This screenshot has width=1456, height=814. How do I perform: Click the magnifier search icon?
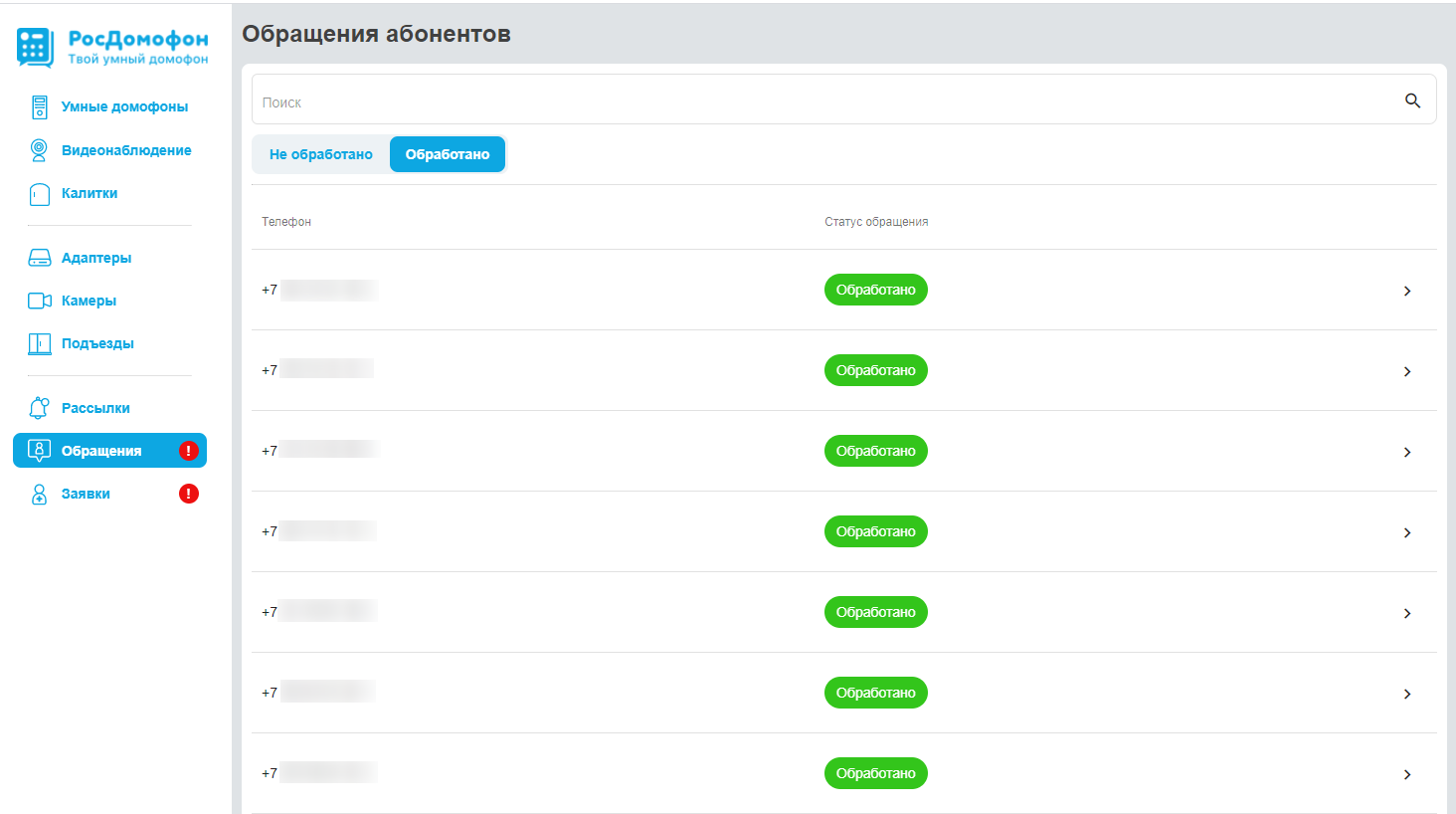(1412, 101)
